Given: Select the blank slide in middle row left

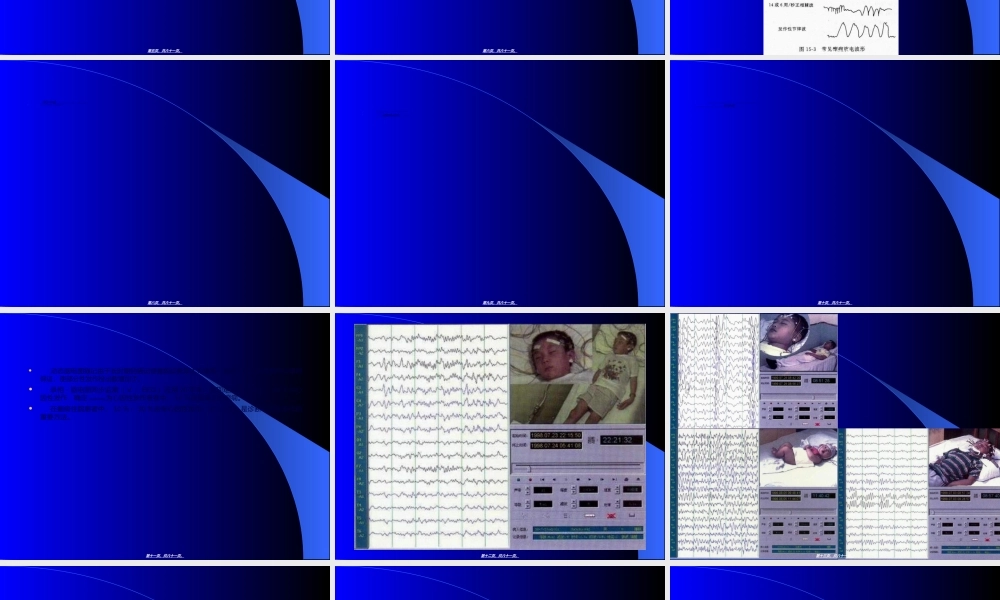Looking at the screenshot, I should point(164,183).
